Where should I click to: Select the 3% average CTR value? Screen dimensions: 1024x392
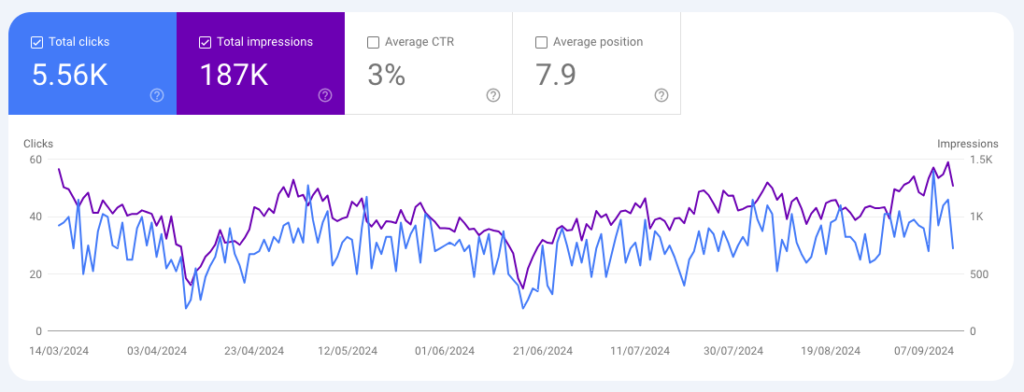click(x=386, y=75)
